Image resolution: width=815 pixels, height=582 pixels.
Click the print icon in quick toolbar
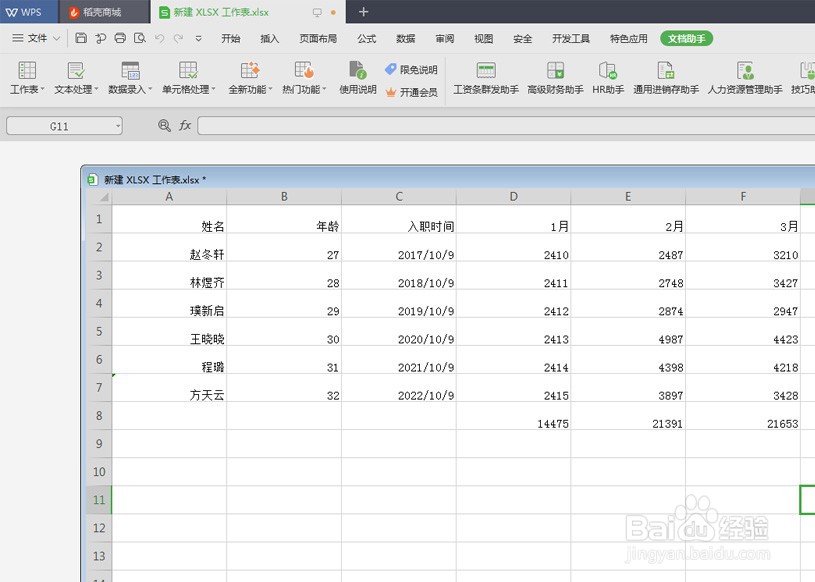(x=120, y=38)
